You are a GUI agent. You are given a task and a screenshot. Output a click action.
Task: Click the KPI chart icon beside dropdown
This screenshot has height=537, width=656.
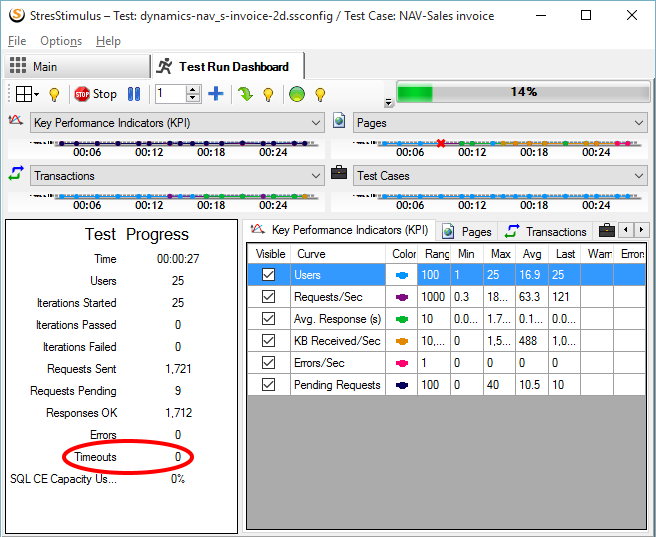pyautogui.click(x=15, y=120)
